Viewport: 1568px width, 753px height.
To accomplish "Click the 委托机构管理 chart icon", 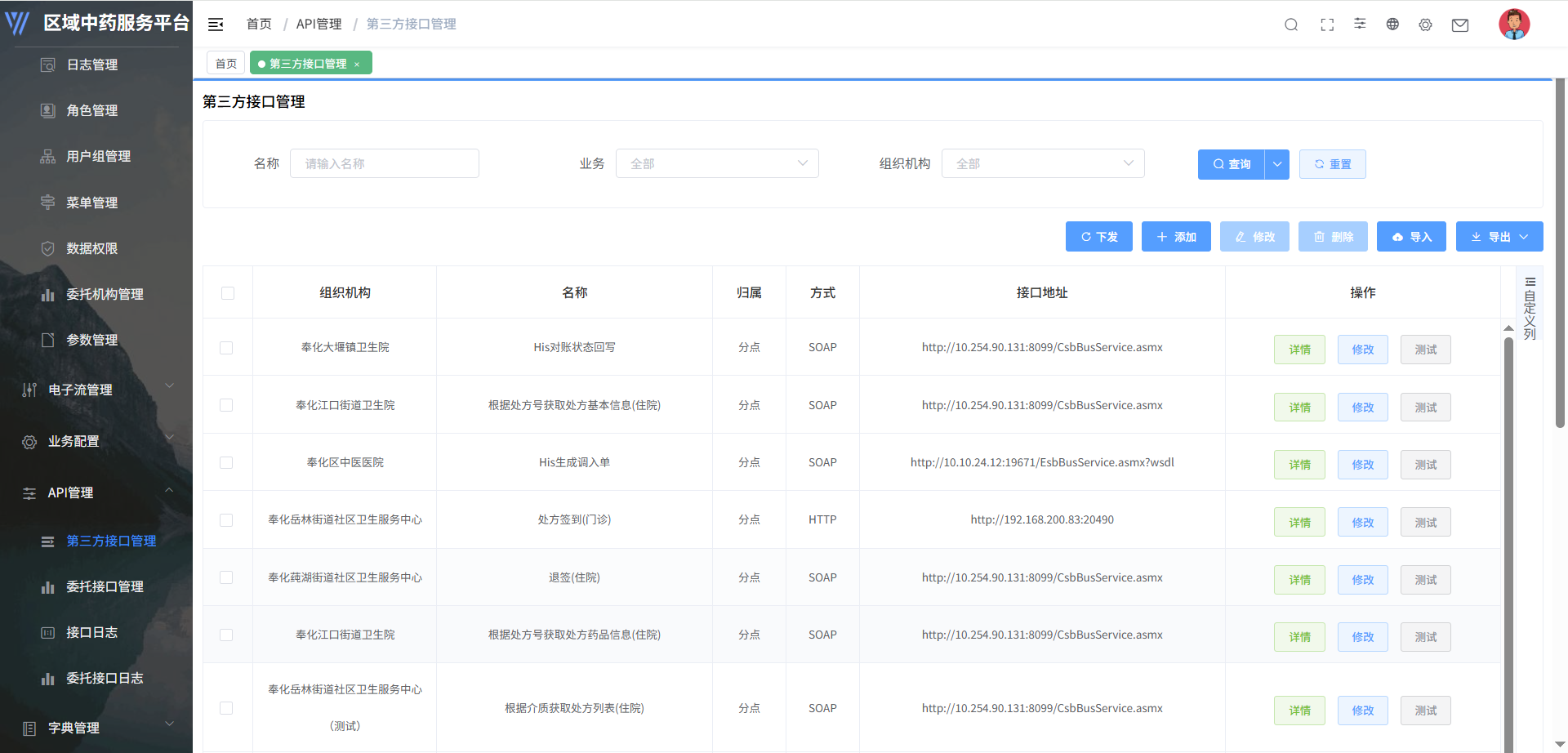I will tap(48, 294).
